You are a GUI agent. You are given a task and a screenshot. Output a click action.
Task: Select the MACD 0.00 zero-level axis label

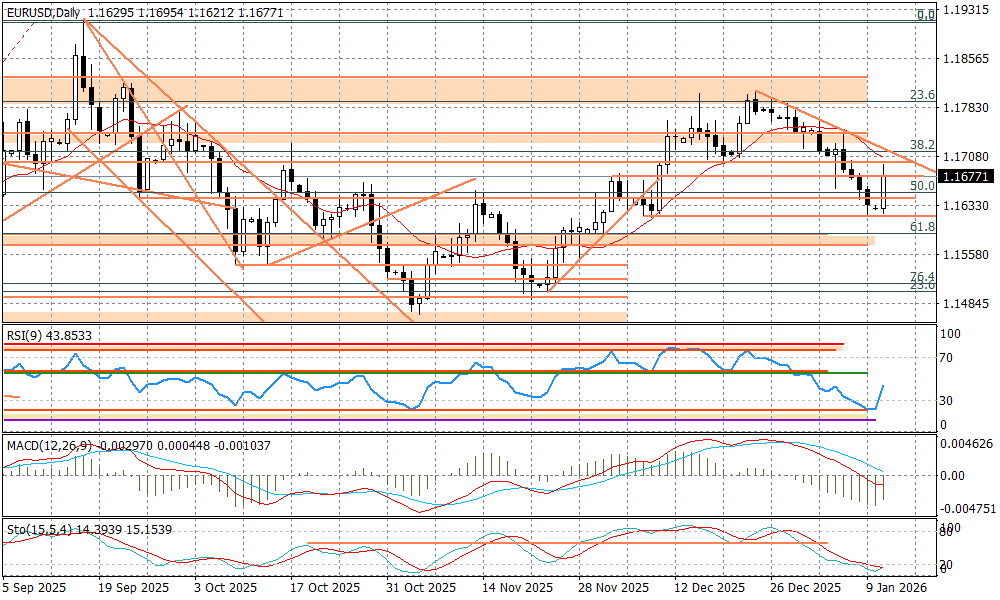pyautogui.click(x=954, y=475)
